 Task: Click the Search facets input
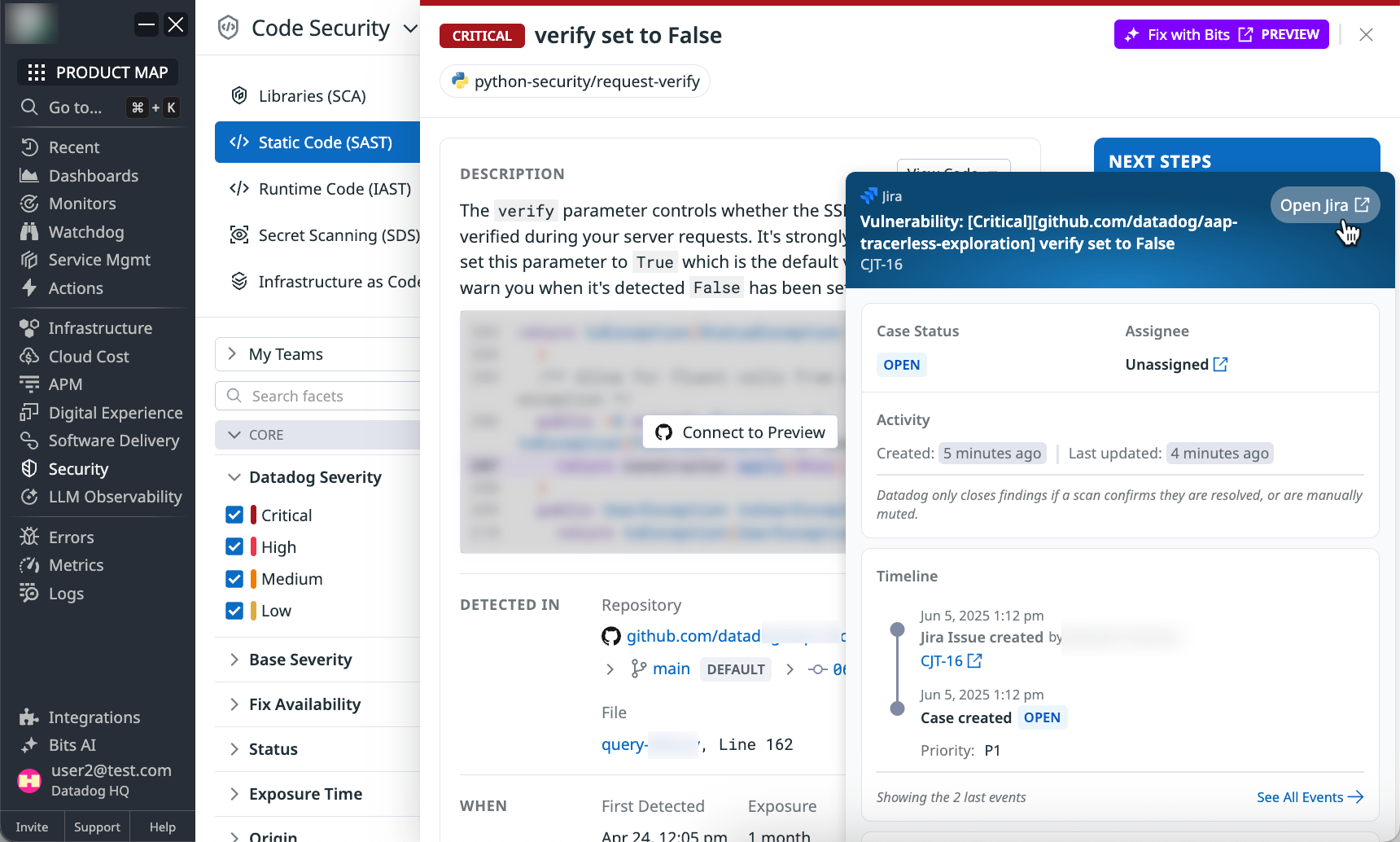317,396
